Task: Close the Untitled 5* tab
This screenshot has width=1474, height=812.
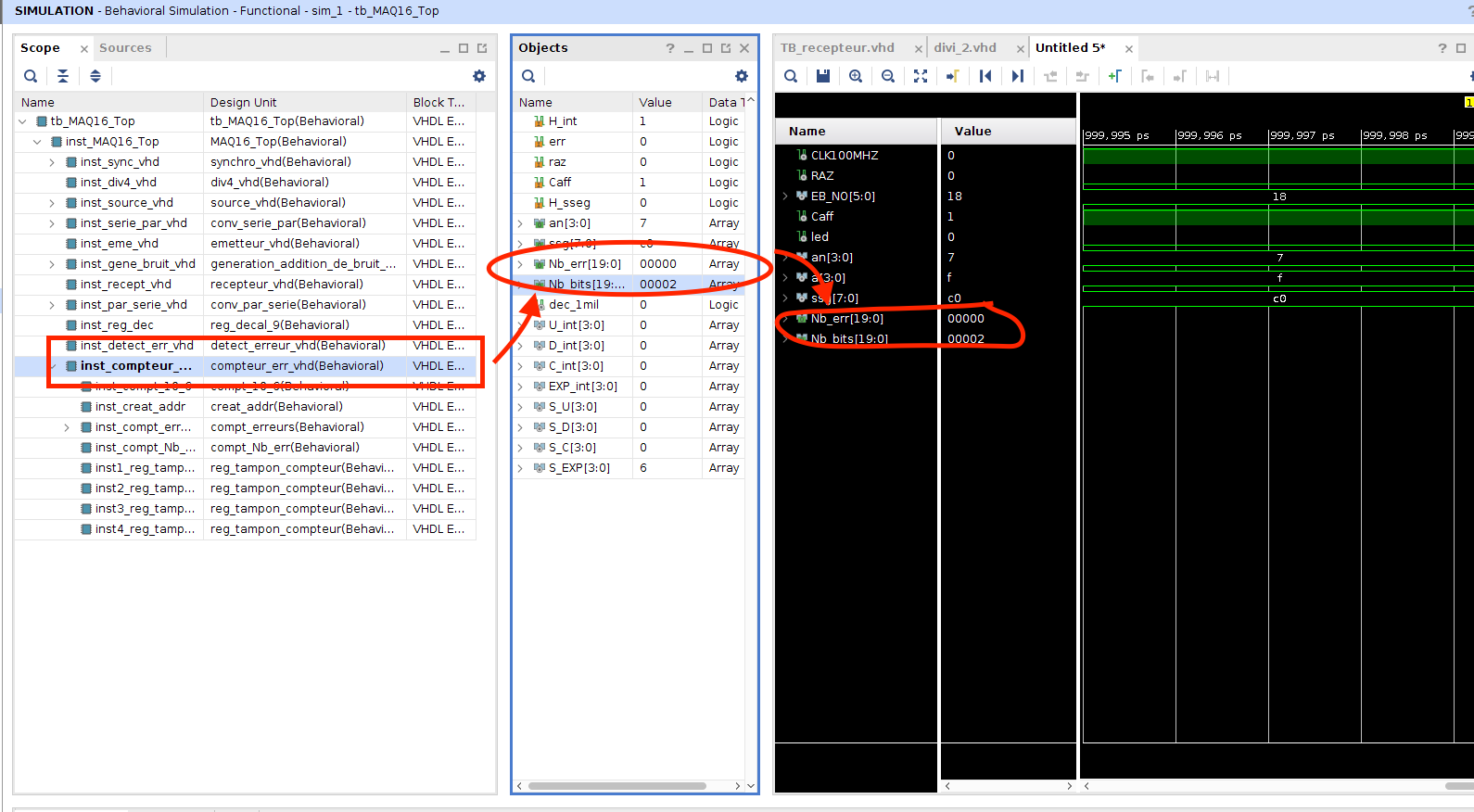Action: pyautogui.click(x=1129, y=49)
